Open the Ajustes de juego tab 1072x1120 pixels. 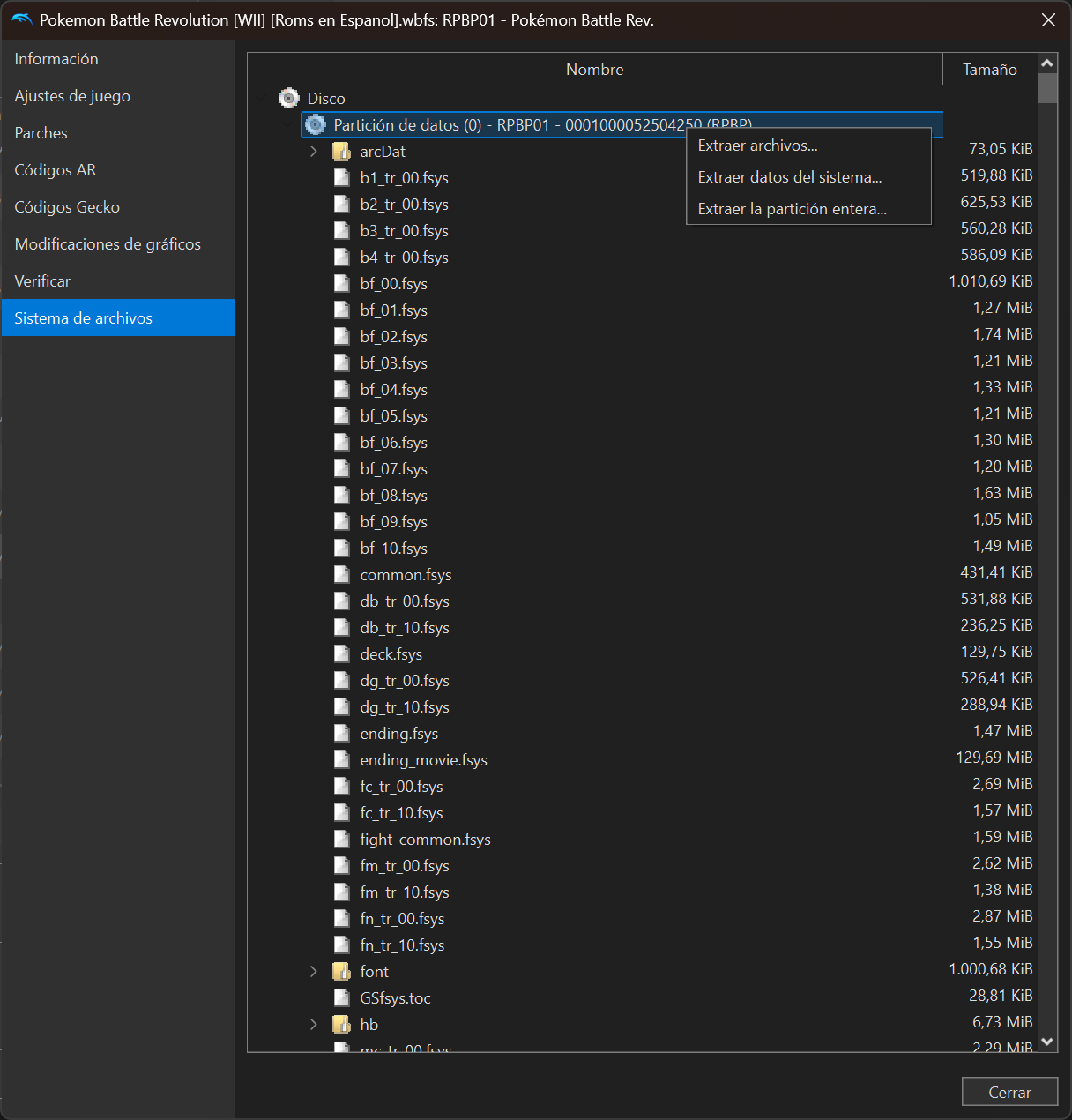pos(118,96)
